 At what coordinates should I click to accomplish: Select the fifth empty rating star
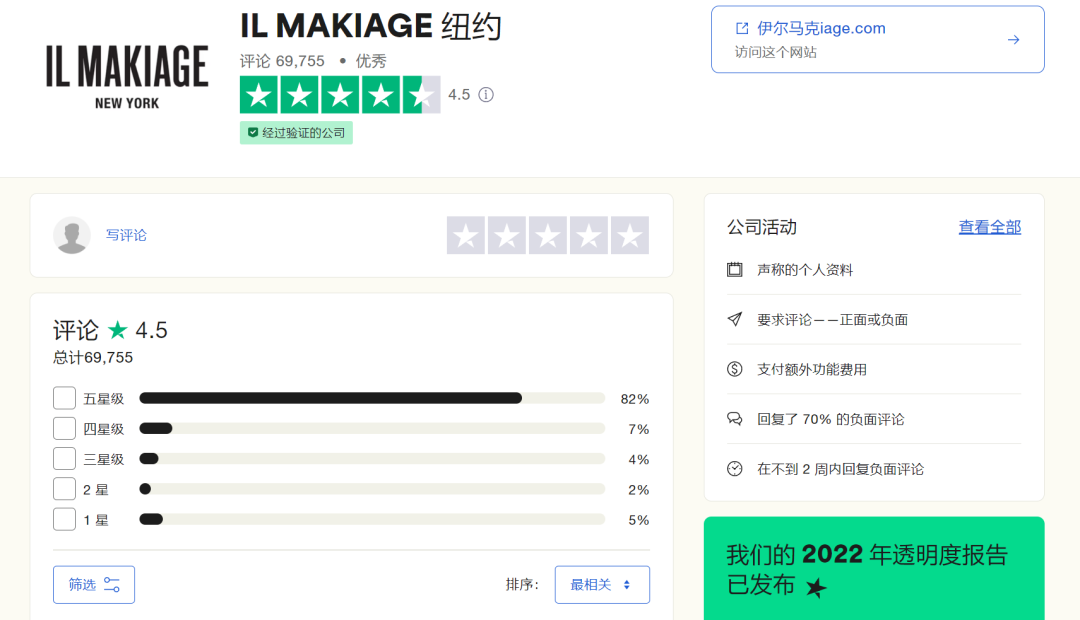click(630, 235)
